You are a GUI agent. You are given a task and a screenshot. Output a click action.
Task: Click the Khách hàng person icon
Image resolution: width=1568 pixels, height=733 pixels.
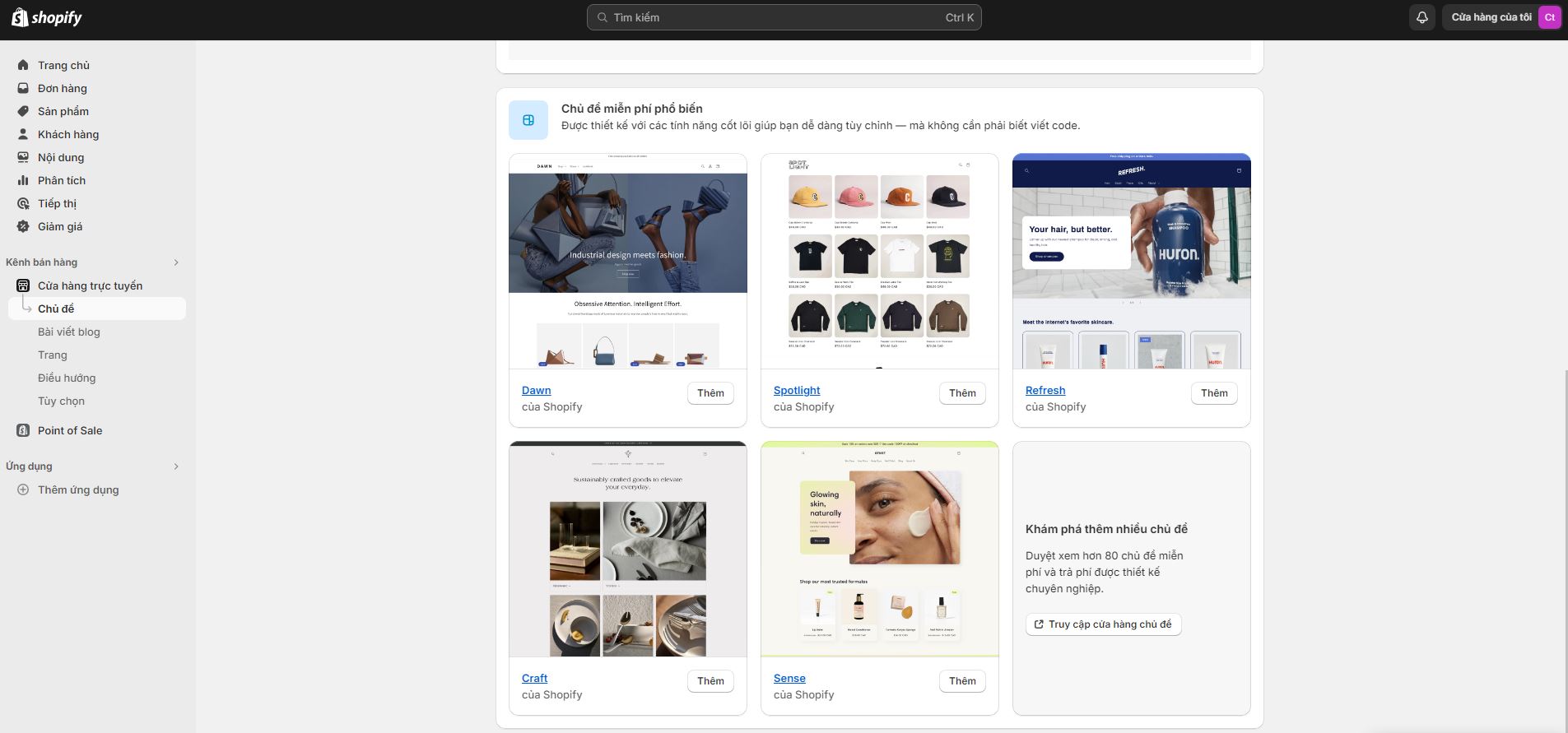pos(23,134)
